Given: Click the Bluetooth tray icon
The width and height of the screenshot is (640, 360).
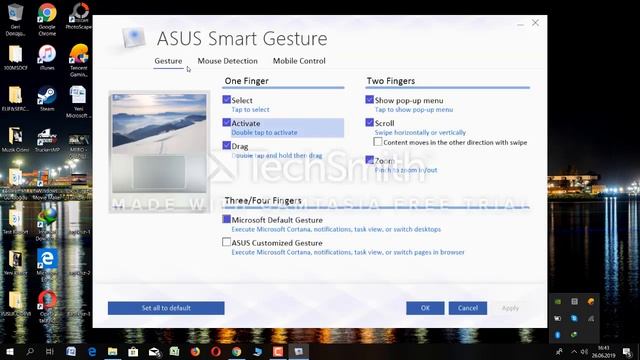Looking at the screenshot, I should coord(558,335).
